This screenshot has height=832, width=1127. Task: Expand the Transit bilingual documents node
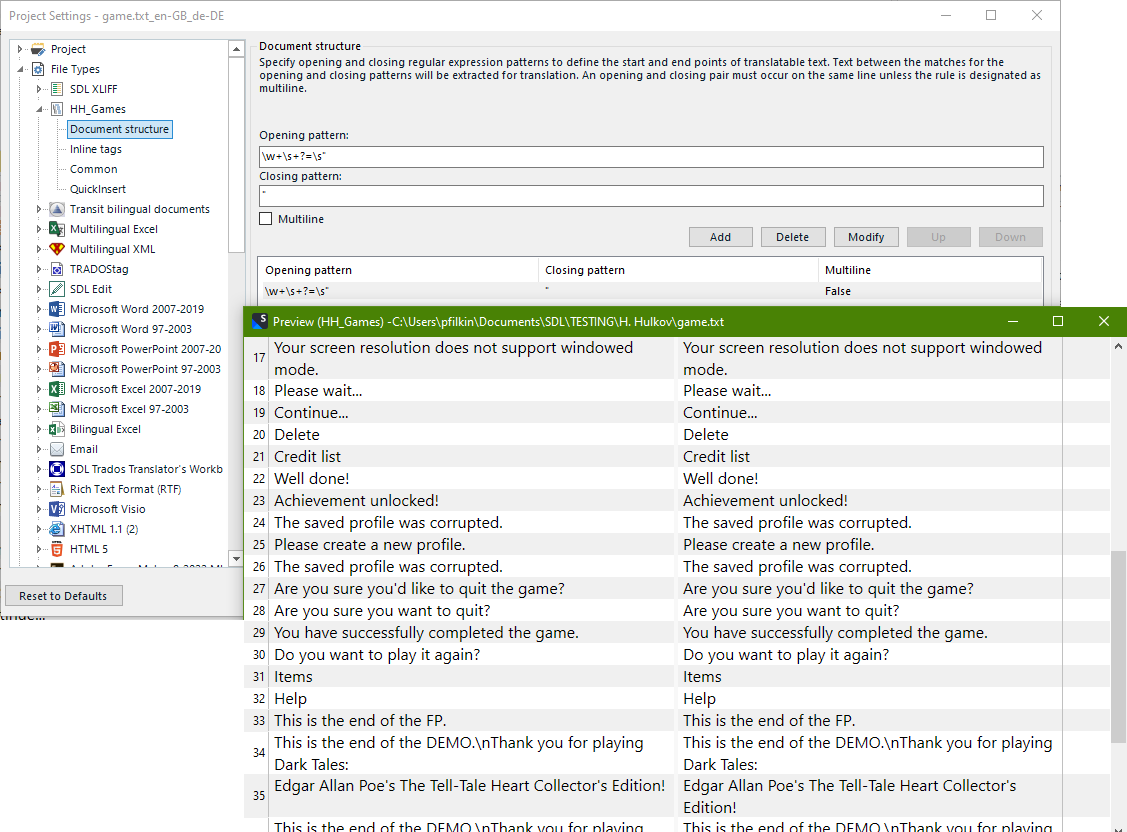point(39,209)
